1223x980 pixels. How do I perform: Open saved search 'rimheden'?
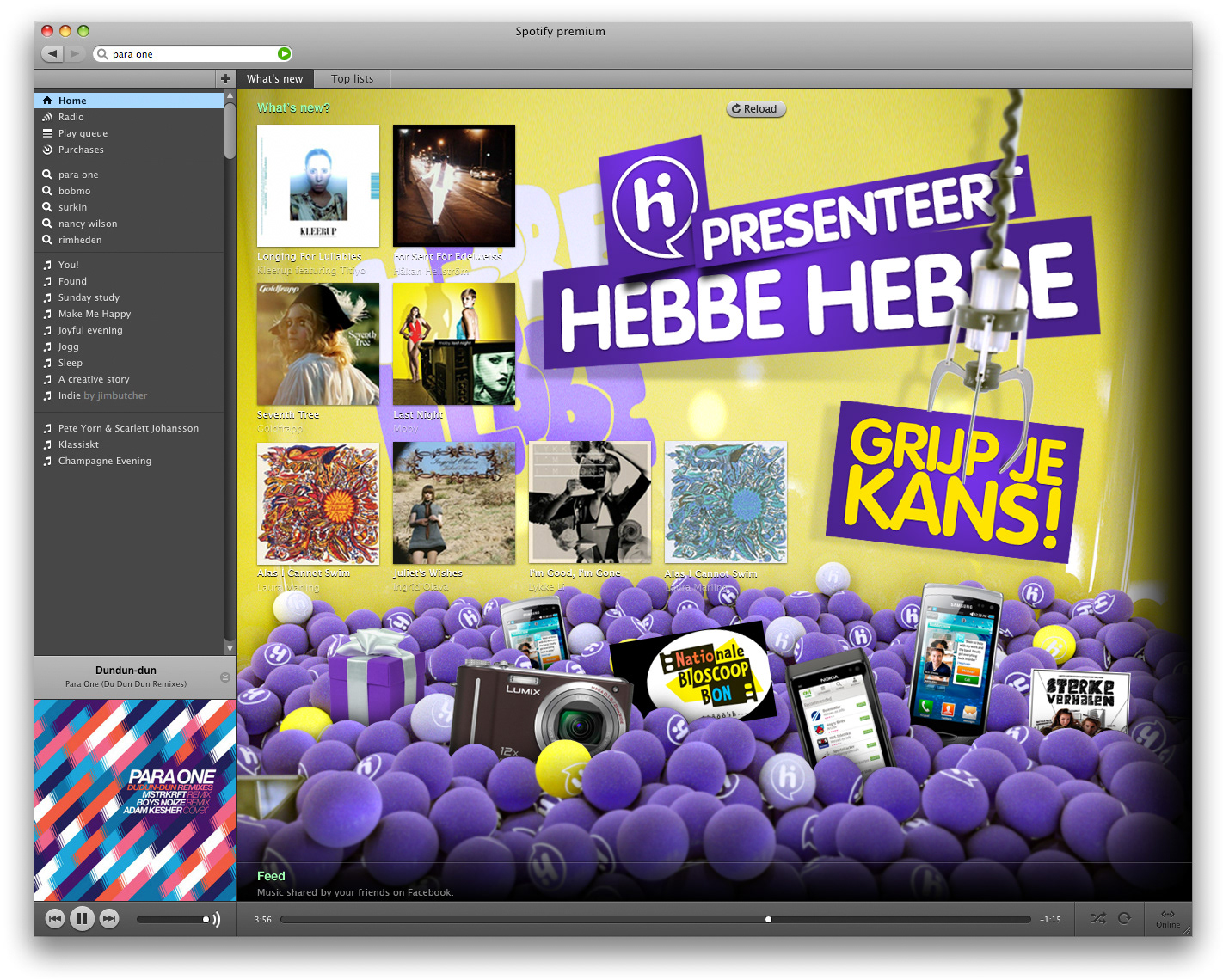pyautogui.click(x=129, y=240)
